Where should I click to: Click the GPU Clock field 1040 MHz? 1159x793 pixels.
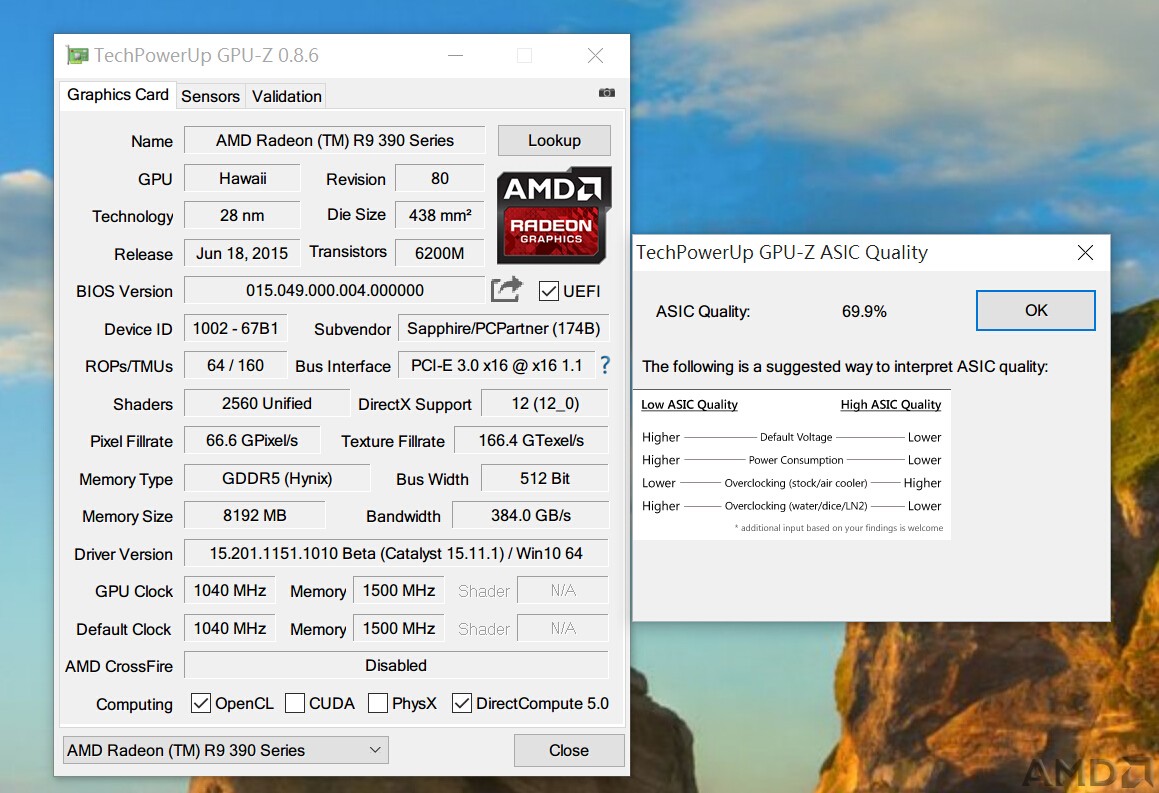(x=230, y=591)
